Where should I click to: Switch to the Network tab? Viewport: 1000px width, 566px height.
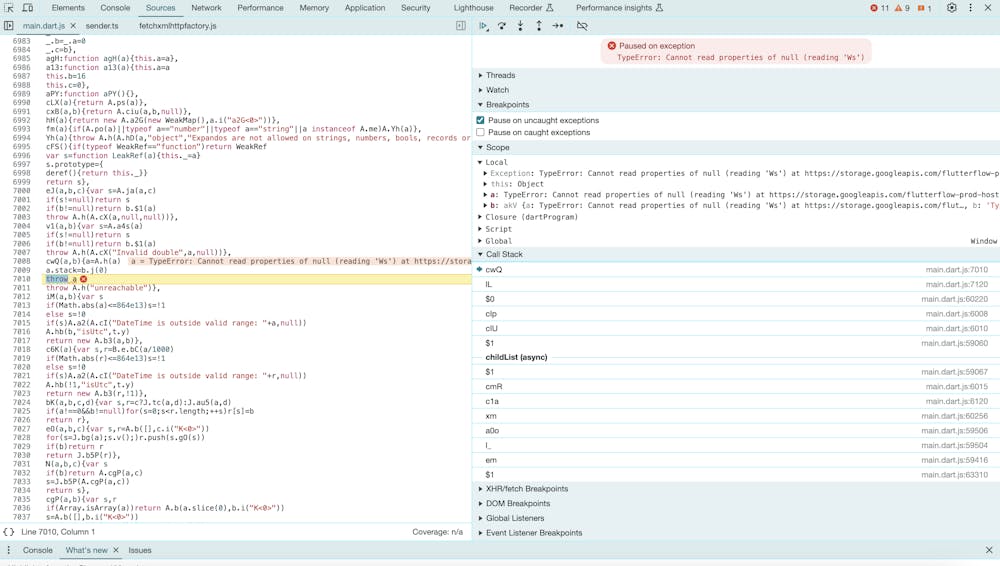coord(206,8)
